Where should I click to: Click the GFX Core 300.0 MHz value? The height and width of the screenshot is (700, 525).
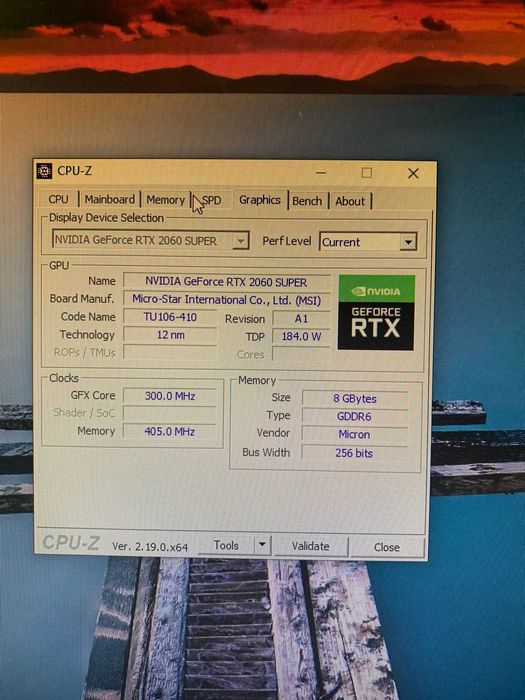point(170,396)
